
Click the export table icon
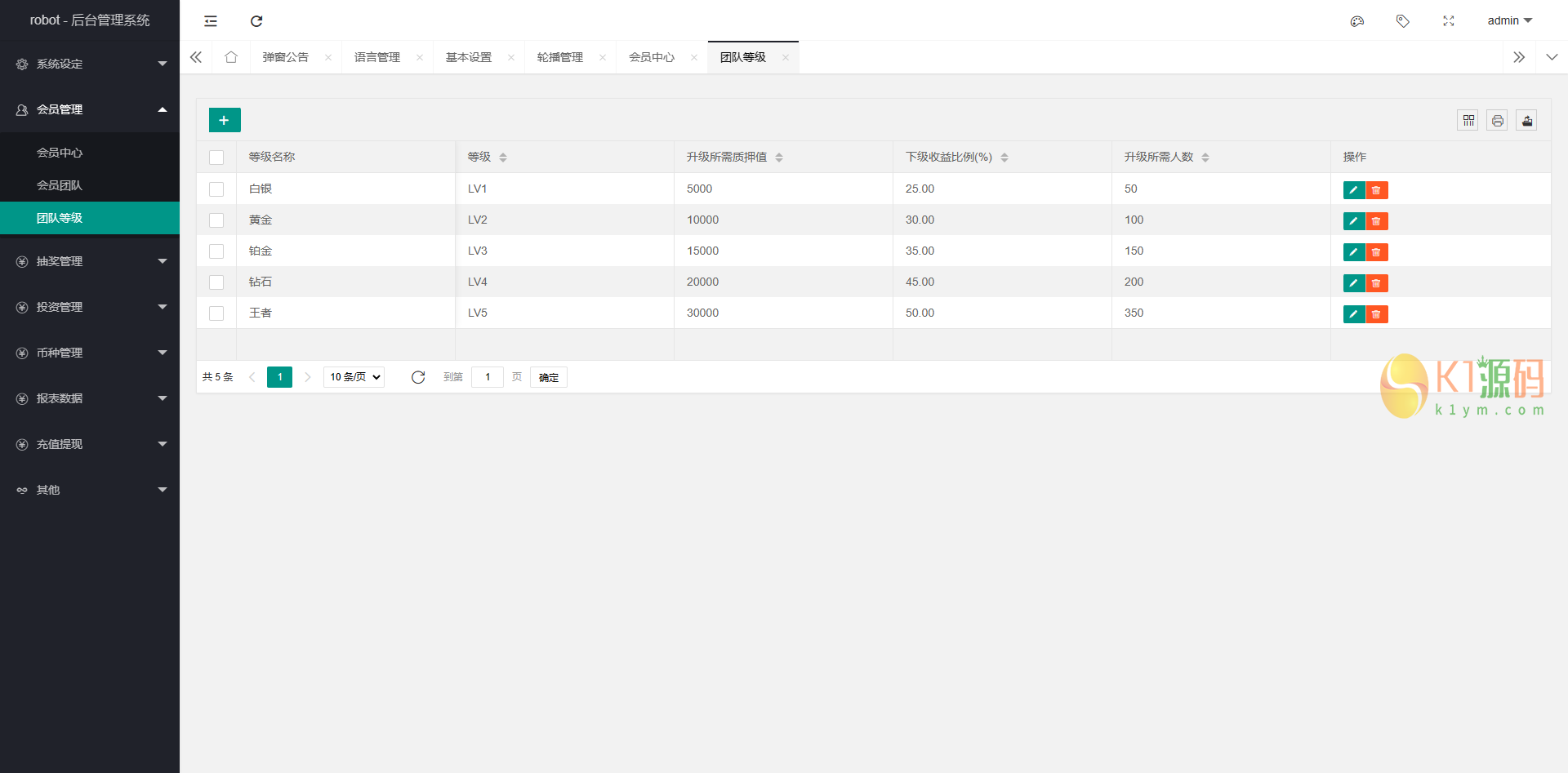(1527, 121)
